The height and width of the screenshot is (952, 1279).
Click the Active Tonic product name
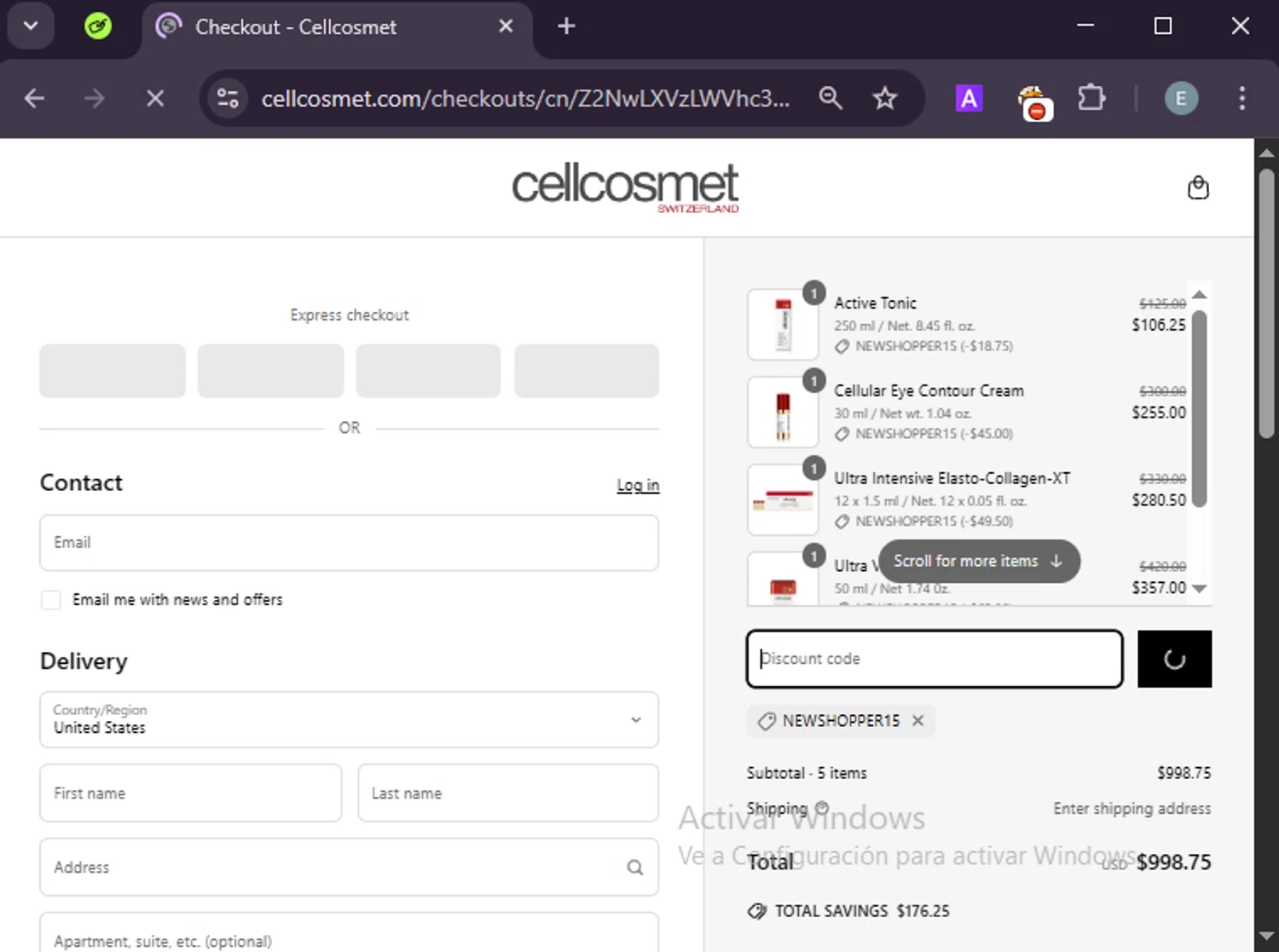[x=875, y=303]
